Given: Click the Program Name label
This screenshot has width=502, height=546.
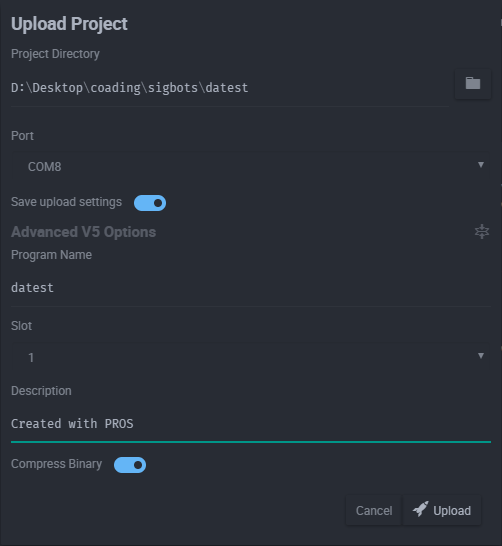Looking at the screenshot, I should tap(52, 255).
